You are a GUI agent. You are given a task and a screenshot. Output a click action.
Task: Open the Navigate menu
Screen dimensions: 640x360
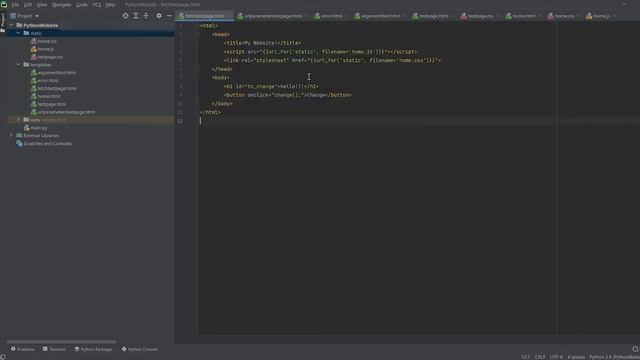(x=62, y=4)
